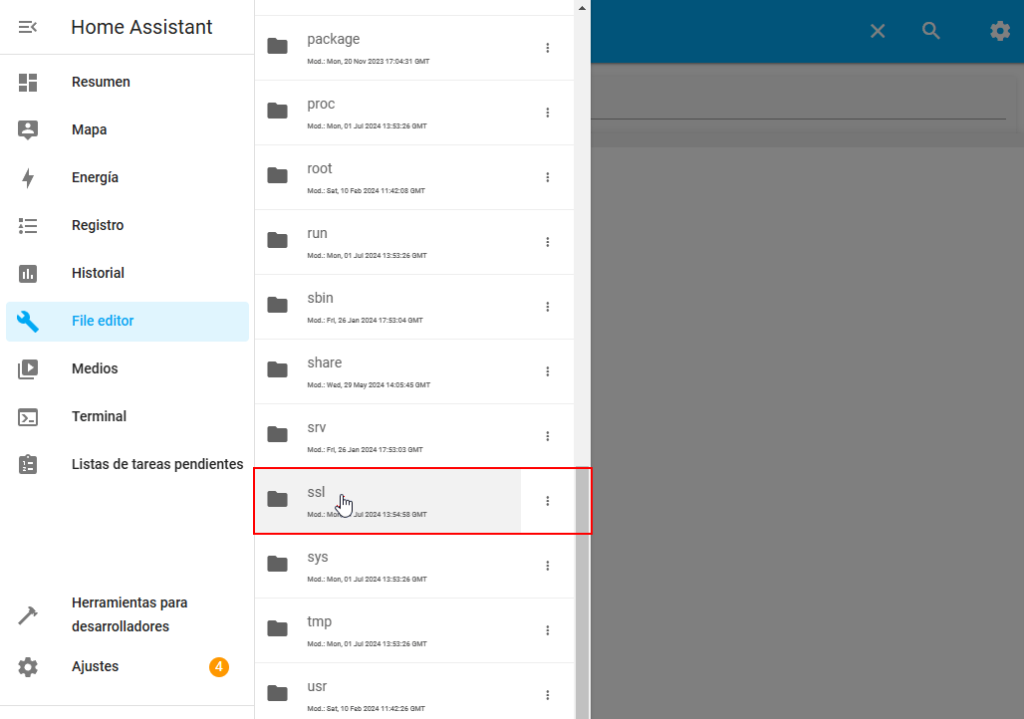
Task: Click the Historial chart icon
Action: click(28, 273)
